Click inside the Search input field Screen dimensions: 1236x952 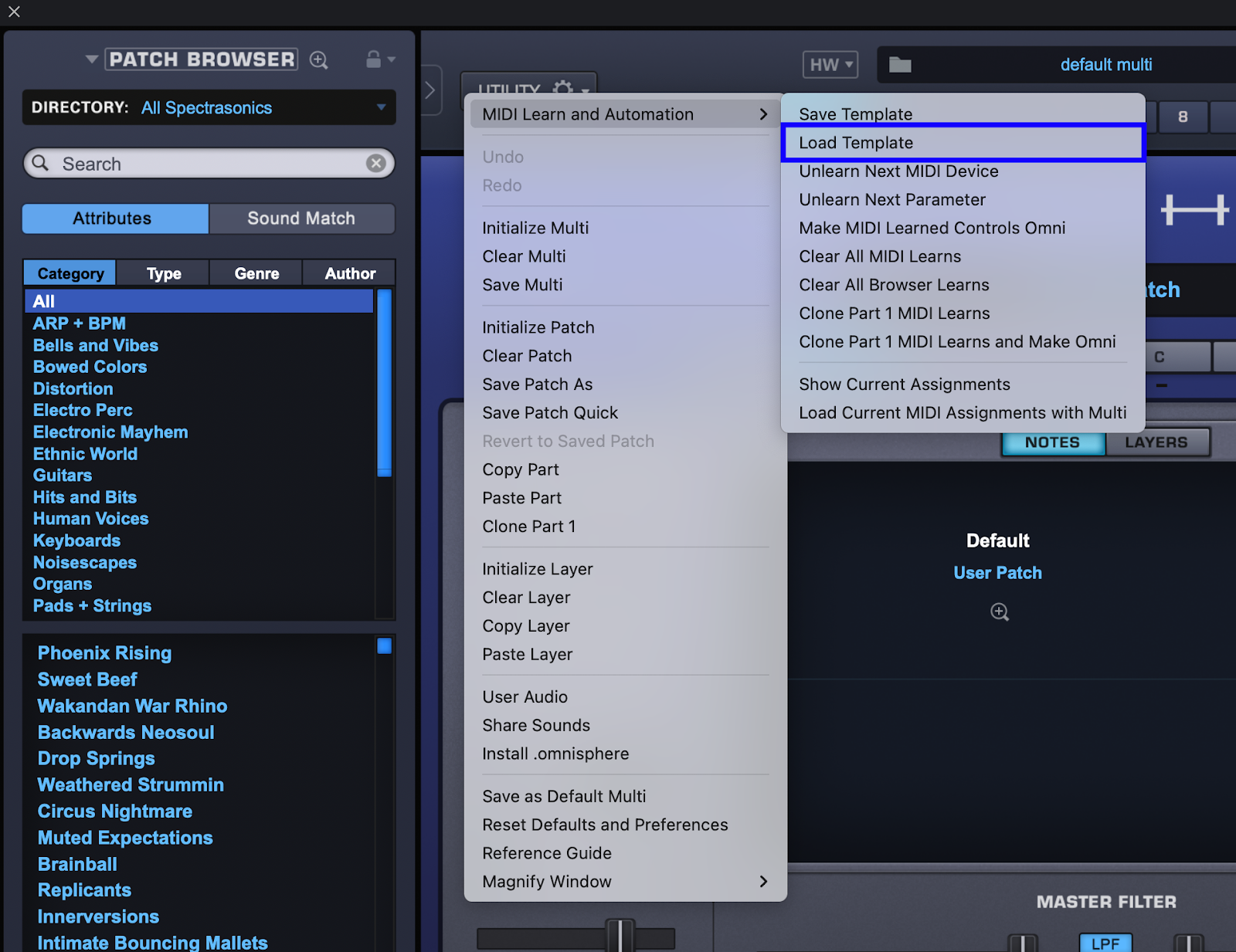(x=209, y=164)
